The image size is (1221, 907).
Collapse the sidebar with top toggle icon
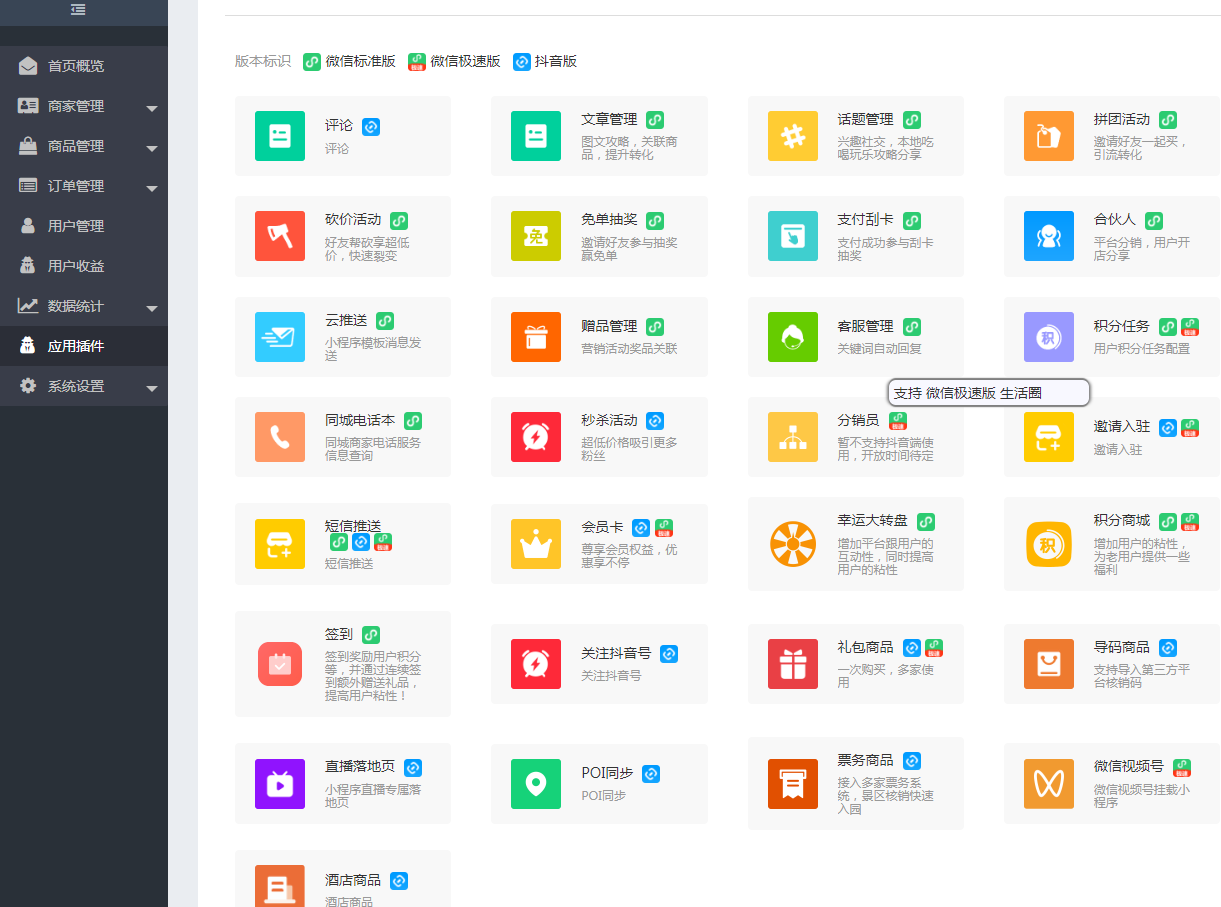click(78, 9)
